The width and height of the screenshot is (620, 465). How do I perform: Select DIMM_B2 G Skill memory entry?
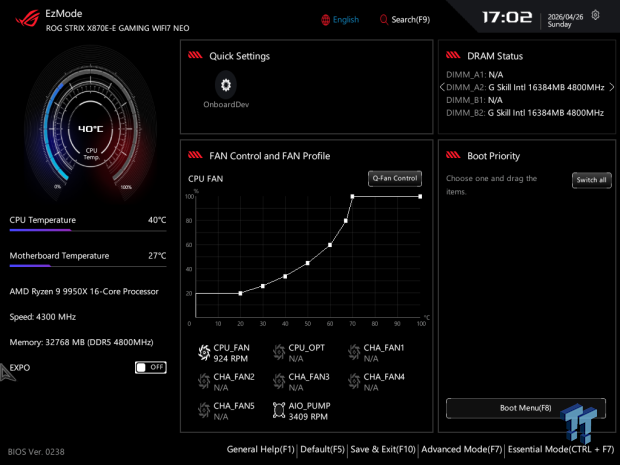(x=525, y=113)
